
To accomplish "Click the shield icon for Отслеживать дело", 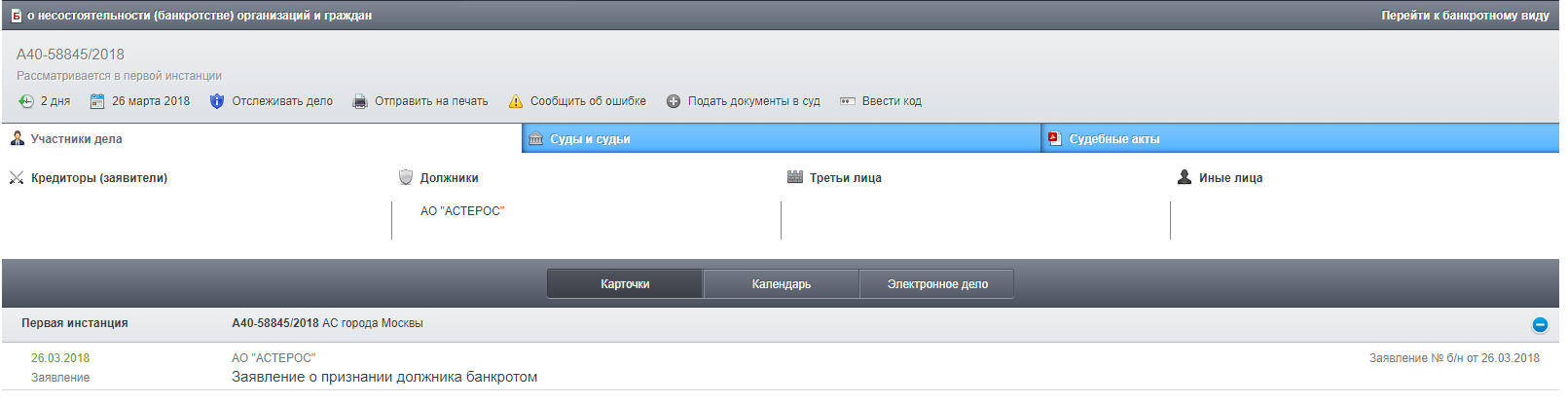I will pos(217,101).
